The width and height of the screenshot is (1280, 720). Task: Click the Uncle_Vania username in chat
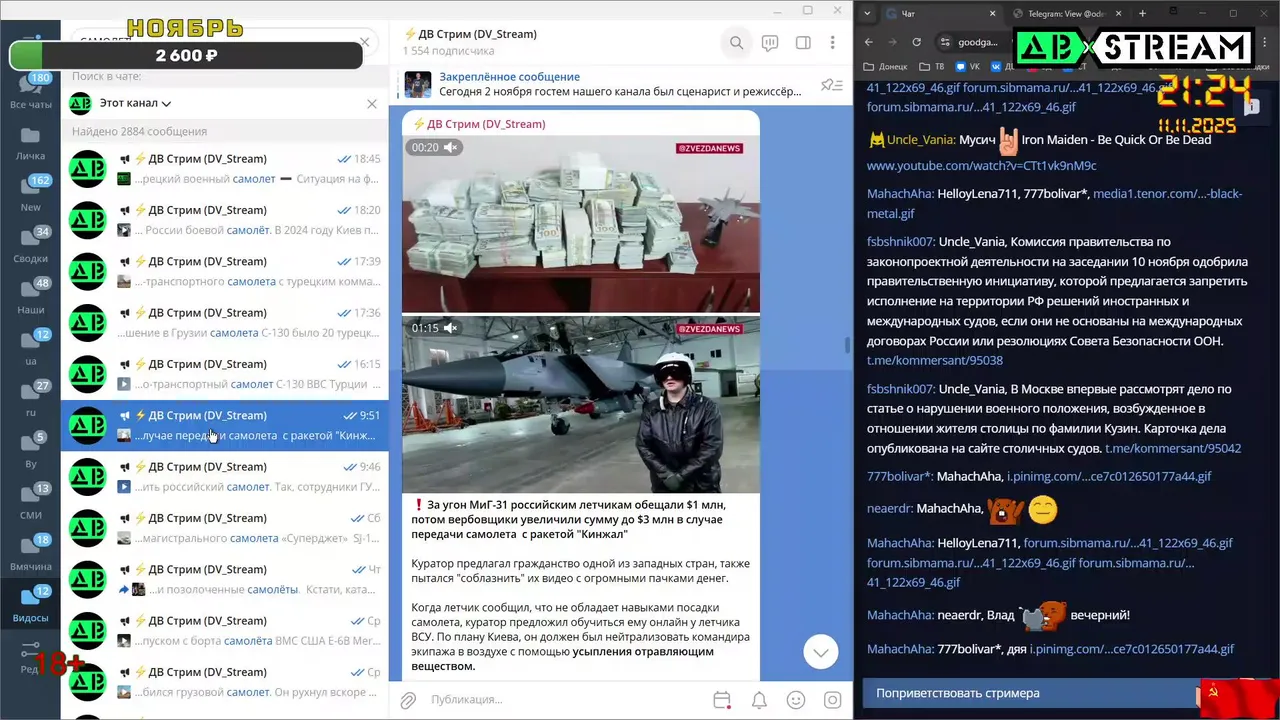pyautogui.click(x=921, y=140)
